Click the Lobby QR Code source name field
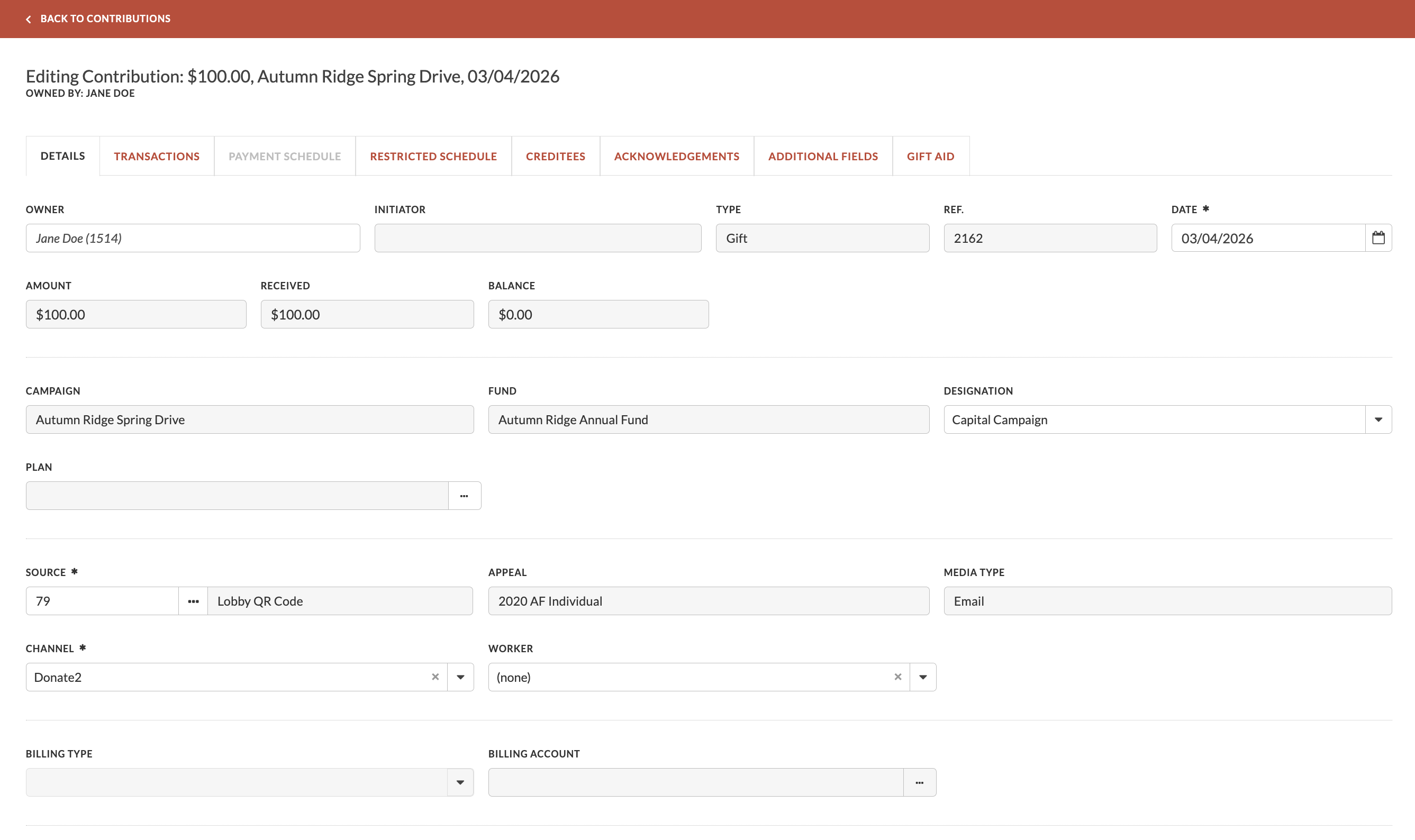This screenshot has height=840, width=1415. (x=340, y=601)
